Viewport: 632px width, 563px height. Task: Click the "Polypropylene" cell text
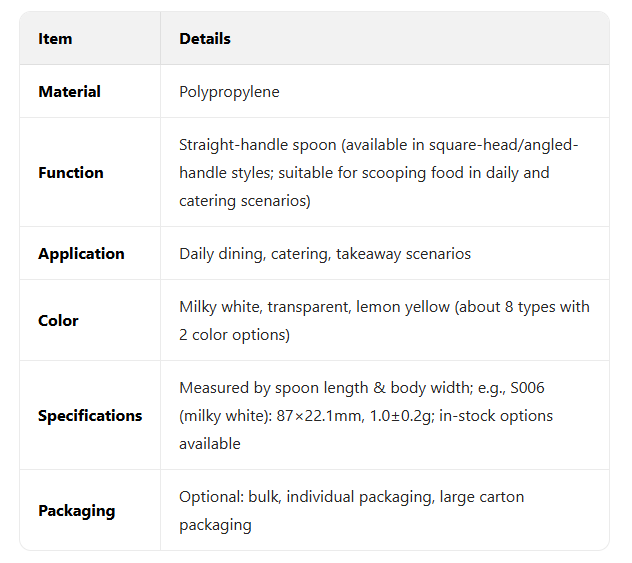pyautogui.click(x=229, y=92)
